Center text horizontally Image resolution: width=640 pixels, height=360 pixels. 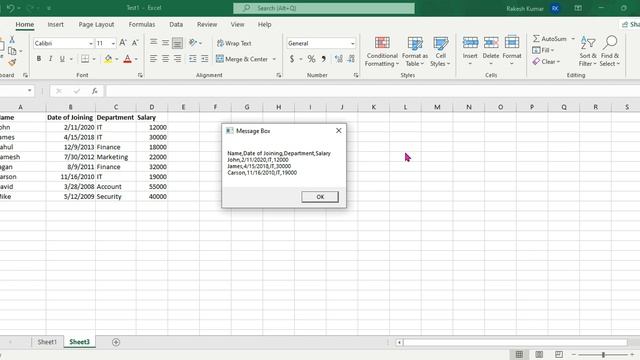pyautogui.click(x=165, y=59)
